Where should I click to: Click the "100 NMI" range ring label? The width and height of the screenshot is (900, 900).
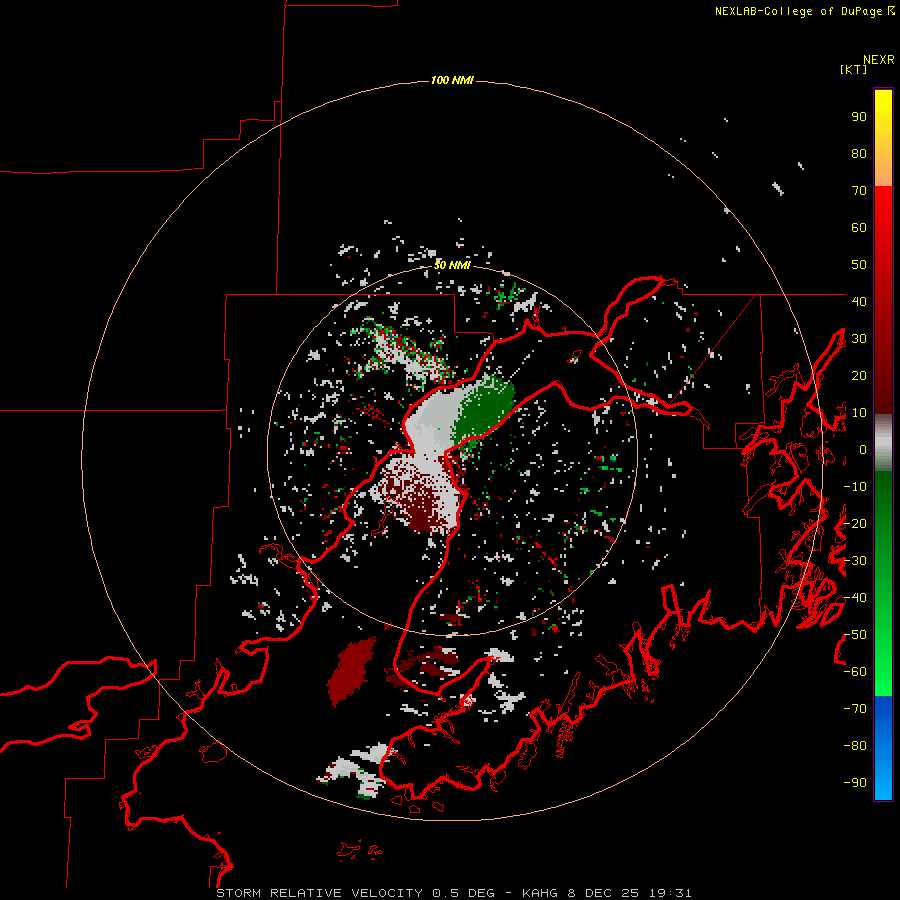click(452, 80)
